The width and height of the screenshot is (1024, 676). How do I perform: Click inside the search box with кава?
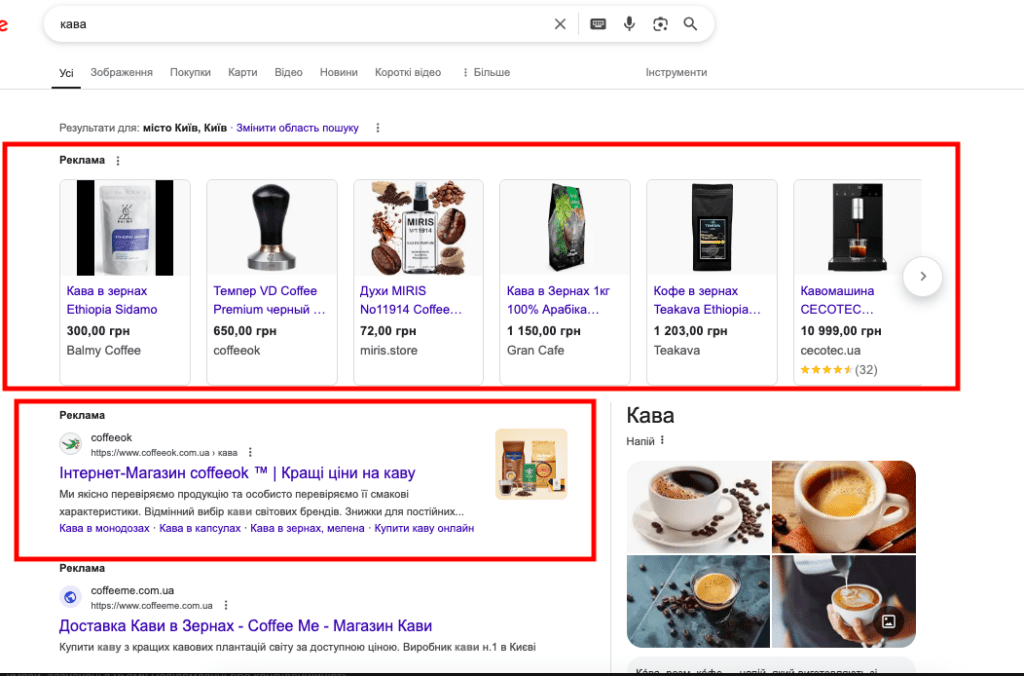(x=300, y=24)
